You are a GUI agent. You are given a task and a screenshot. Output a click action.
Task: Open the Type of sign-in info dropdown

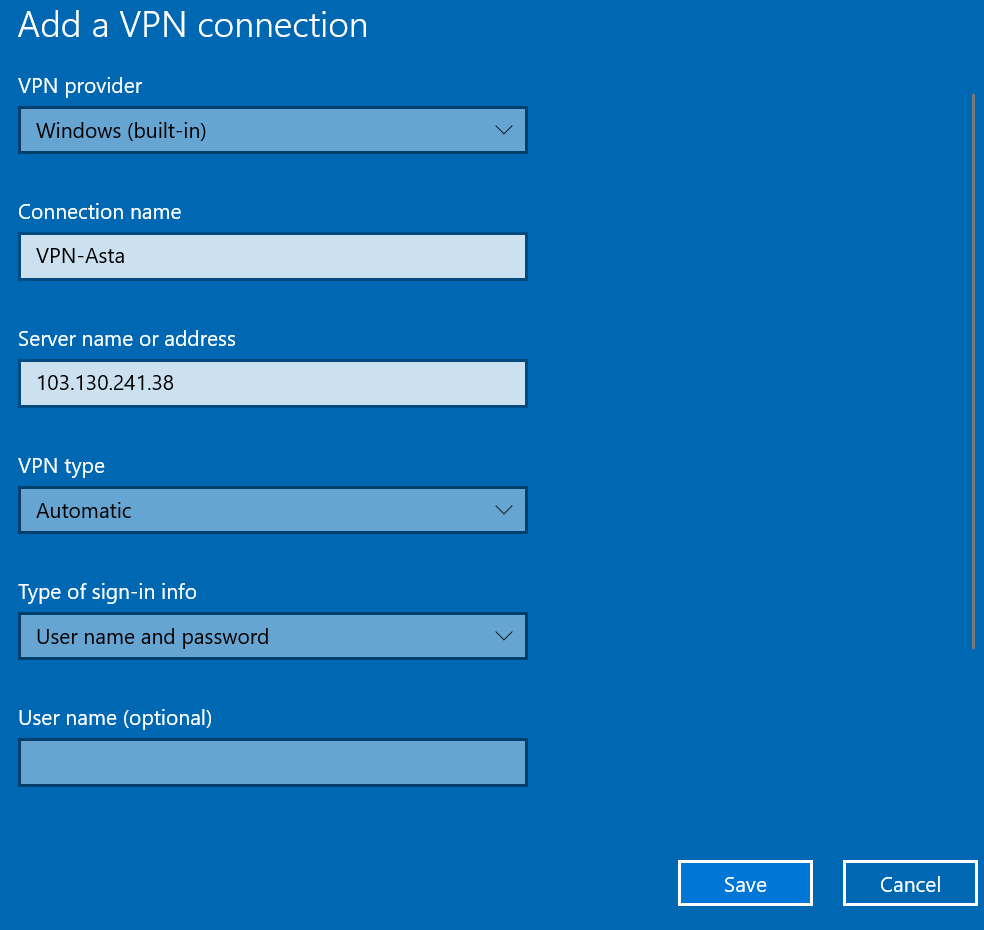pos(272,636)
